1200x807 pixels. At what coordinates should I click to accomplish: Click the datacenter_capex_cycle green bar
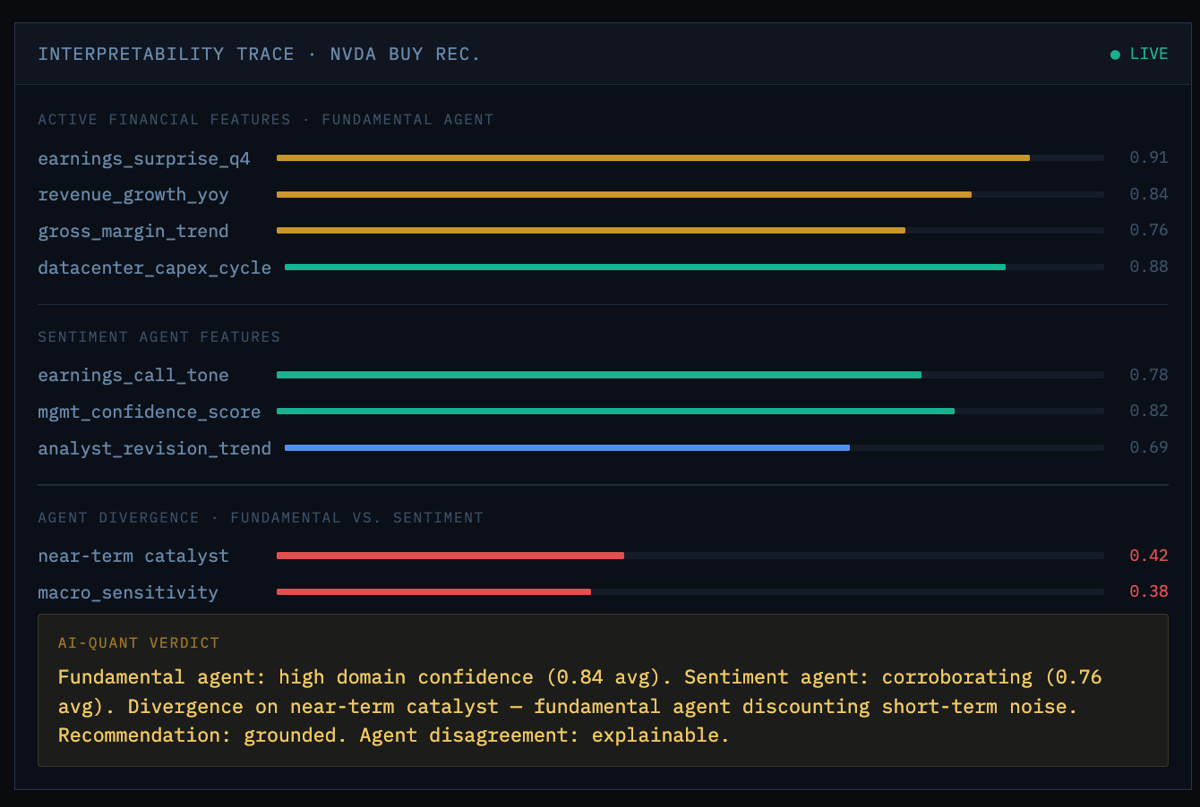pos(645,268)
